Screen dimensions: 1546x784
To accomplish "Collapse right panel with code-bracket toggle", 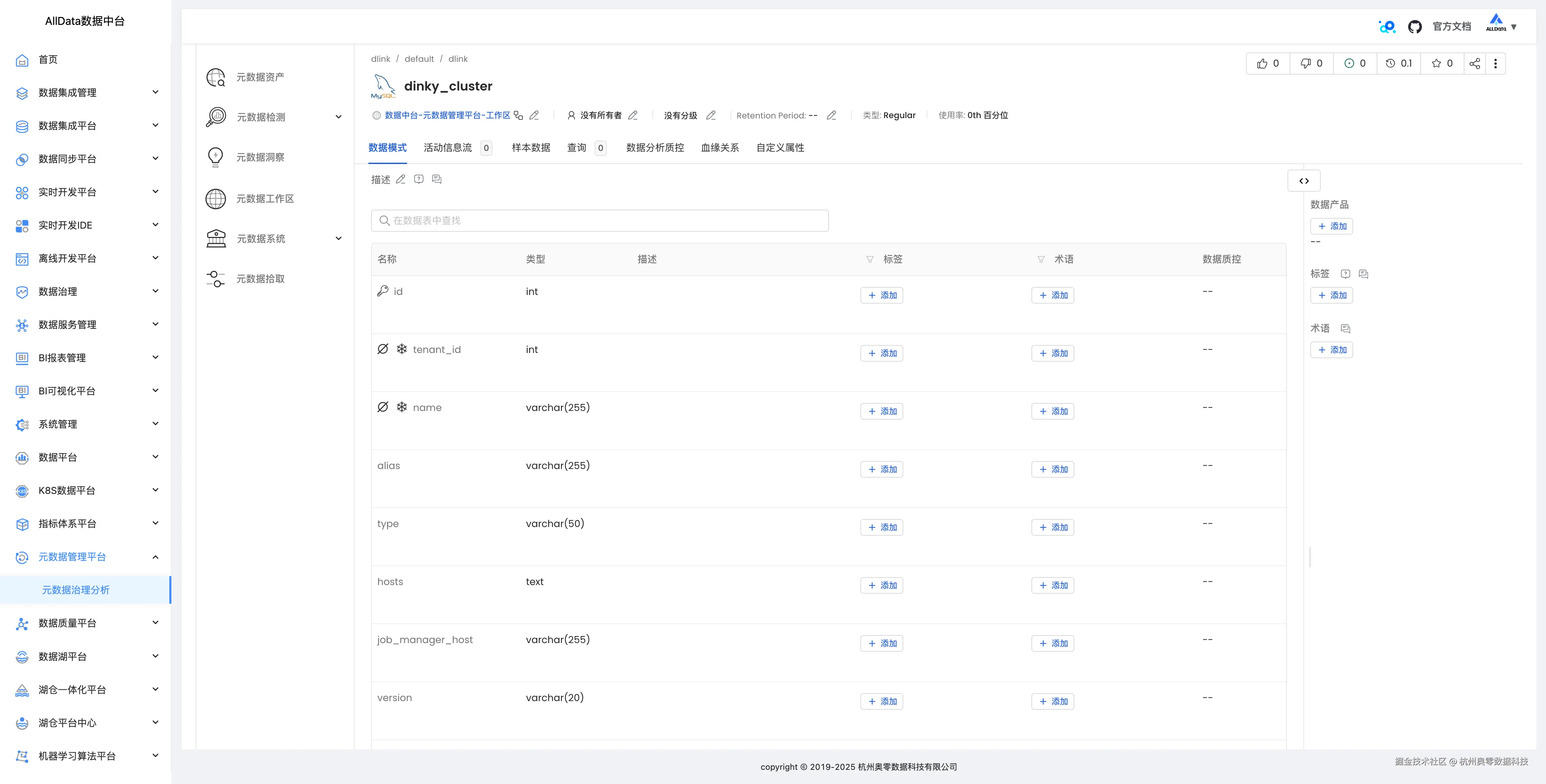I will tap(1303, 181).
